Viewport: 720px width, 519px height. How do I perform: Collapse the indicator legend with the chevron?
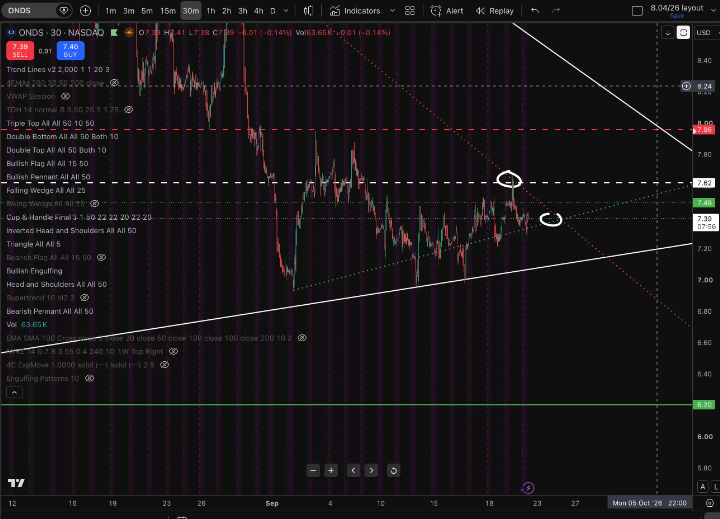point(14,392)
